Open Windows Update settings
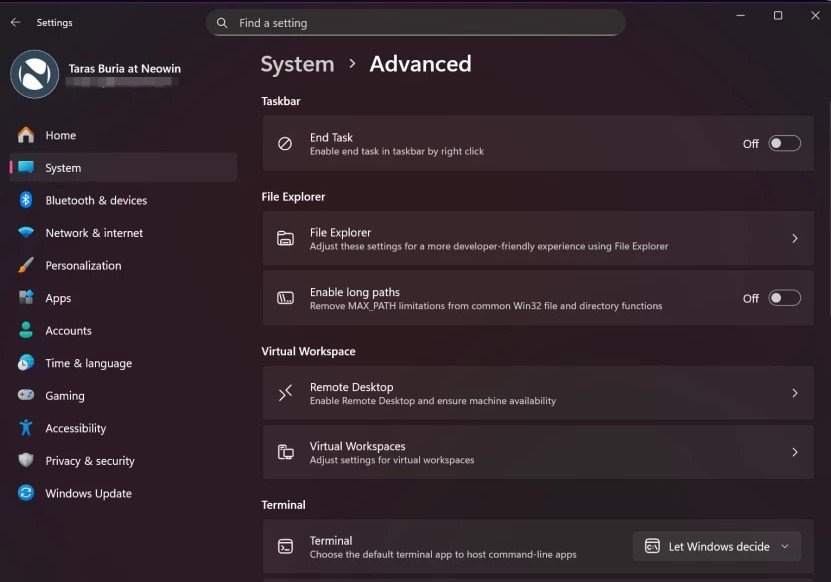Viewport: 831px width, 582px height. (x=123, y=493)
